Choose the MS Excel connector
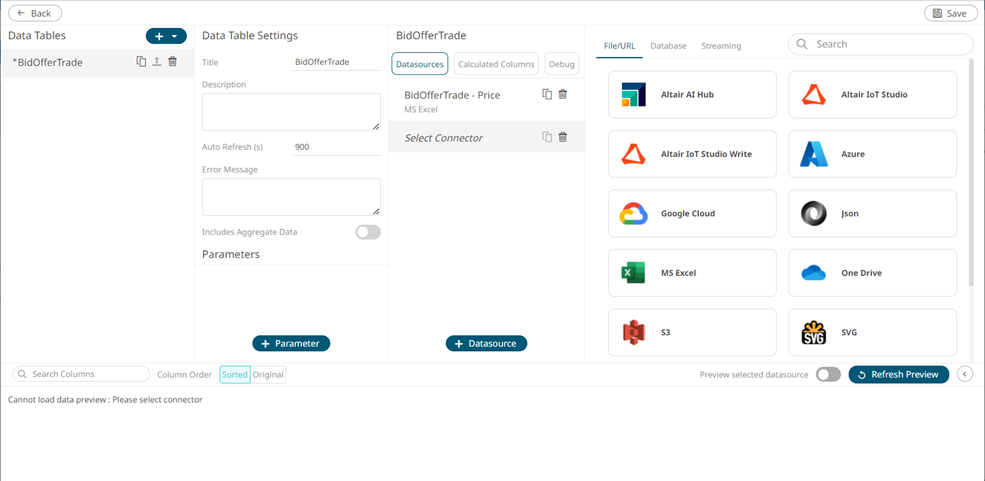This screenshot has width=985, height=481. tap(692, 273)
